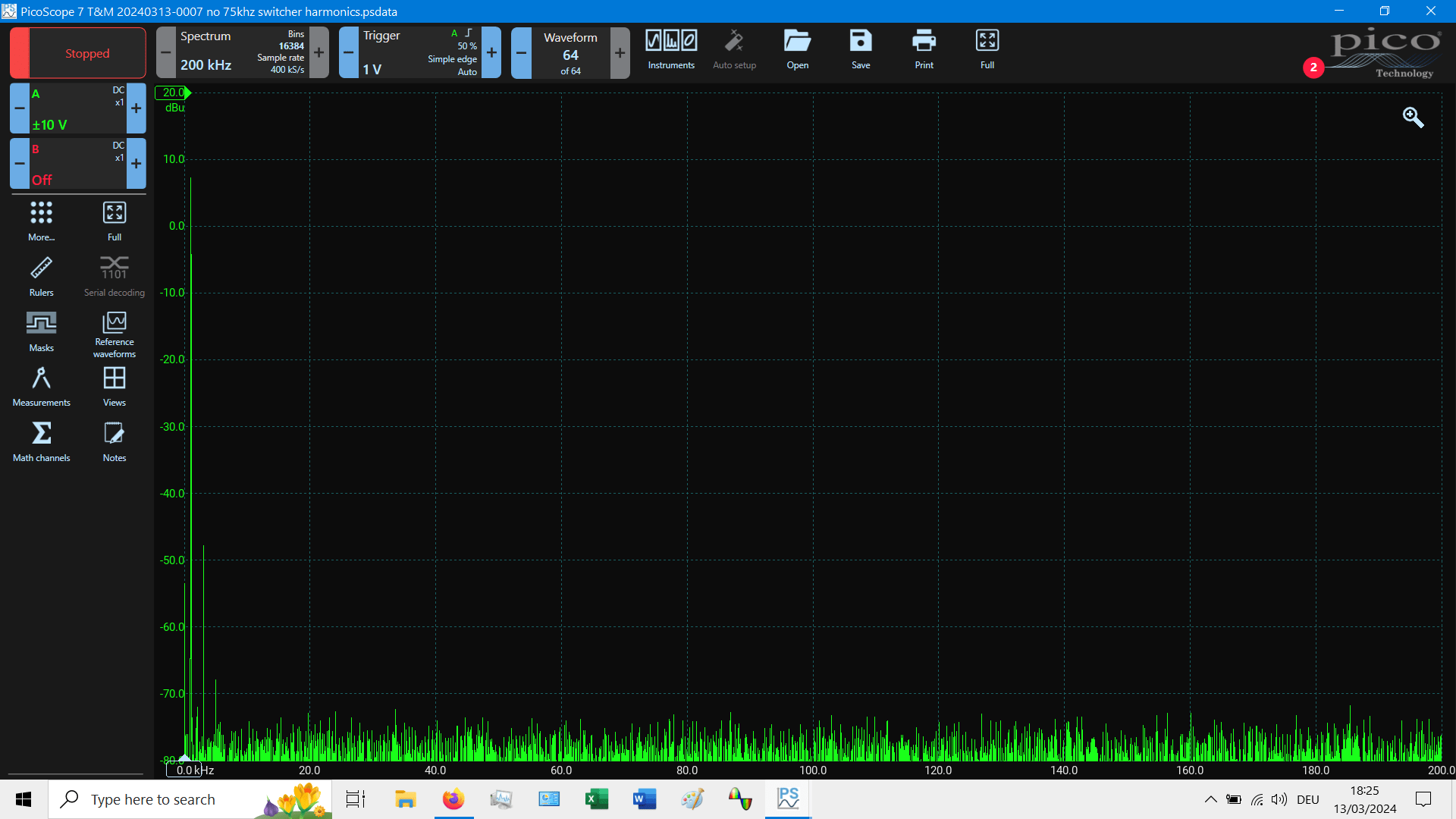Open the Waveform 64 of 64 navigator
This screenshot has width=1456, height=819.
click(x=570, y=52)
